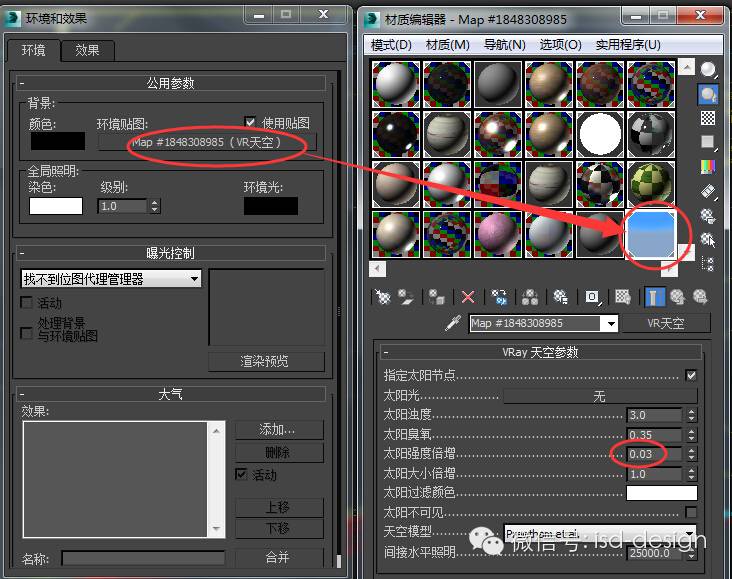
Task: Select the blue VR sky sample slot
Action: click(x=650, y=234)
